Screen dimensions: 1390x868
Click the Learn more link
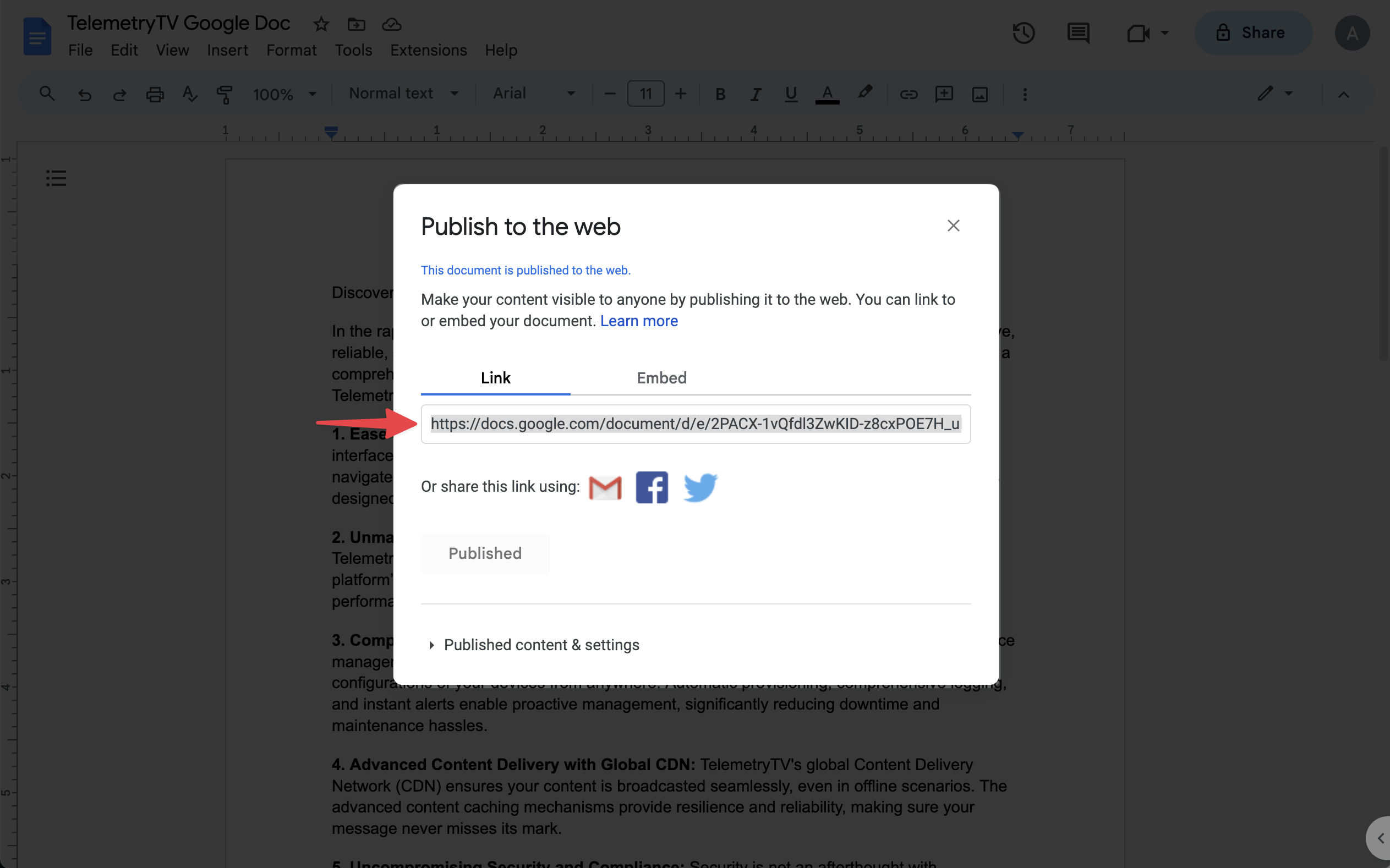[x=638, y=321]
